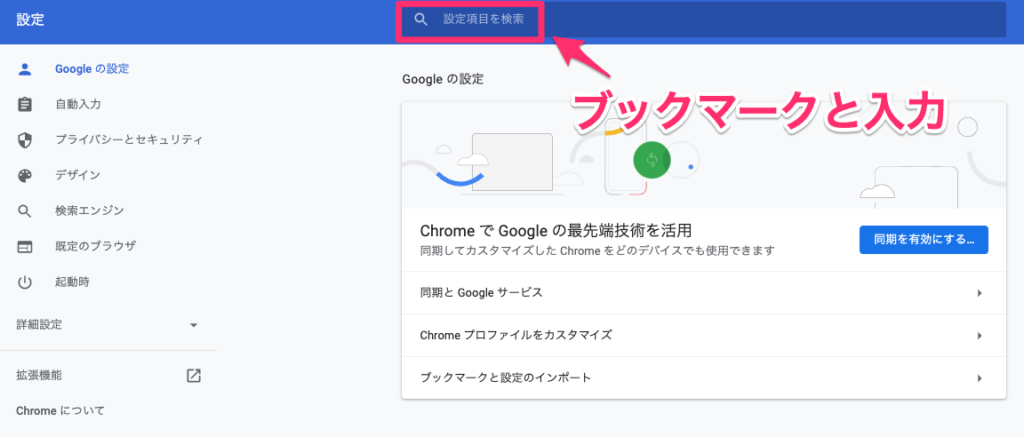Select 自動入力 in the sidebar menu
This screenshot has width=1024, height=437.
[78, 104]
